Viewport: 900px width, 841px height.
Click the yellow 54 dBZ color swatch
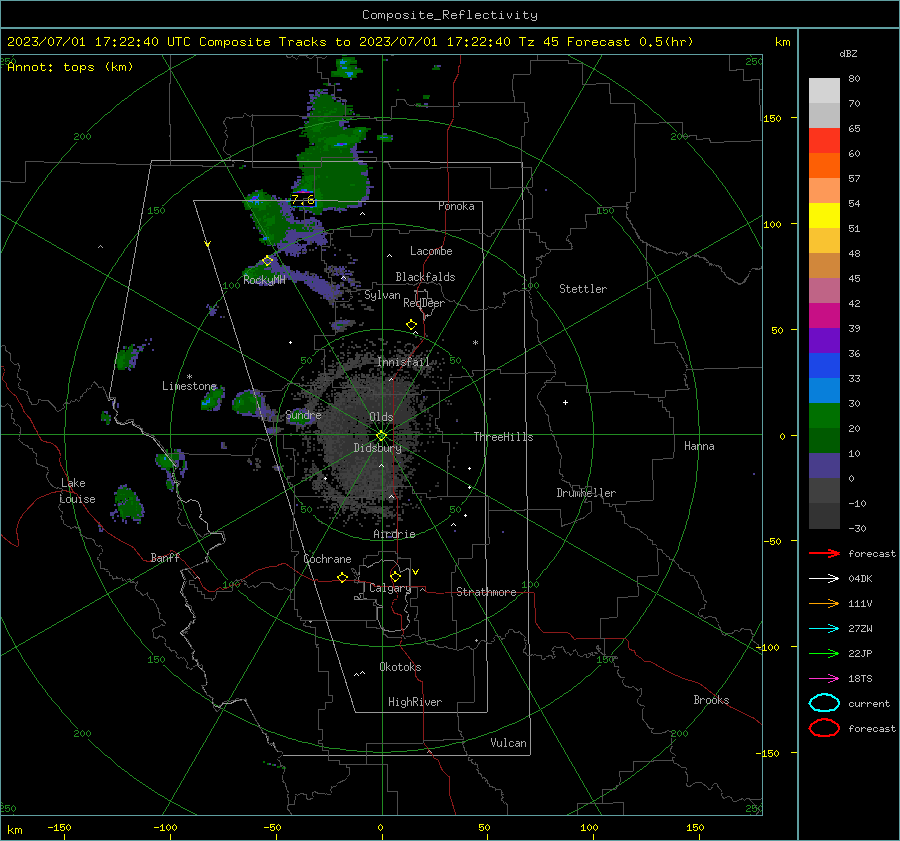824,215
